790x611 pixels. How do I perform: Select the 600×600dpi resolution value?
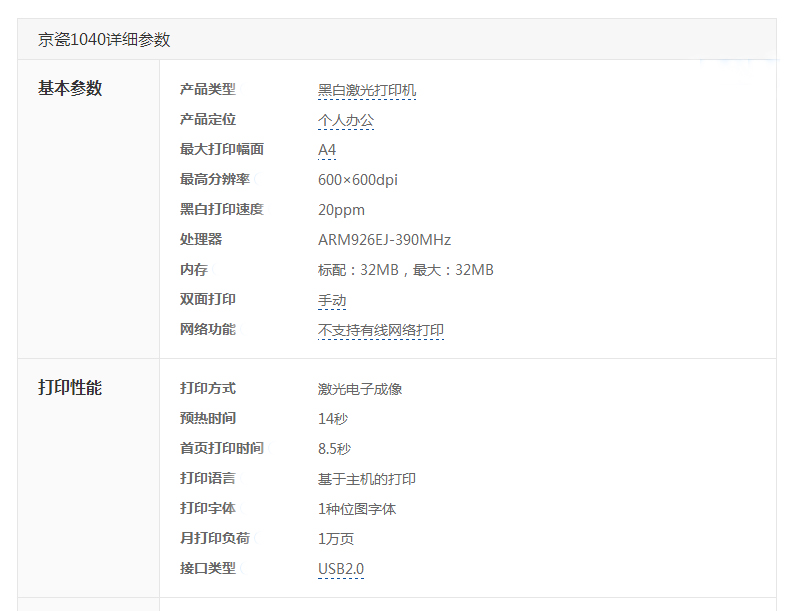(358, 180)
